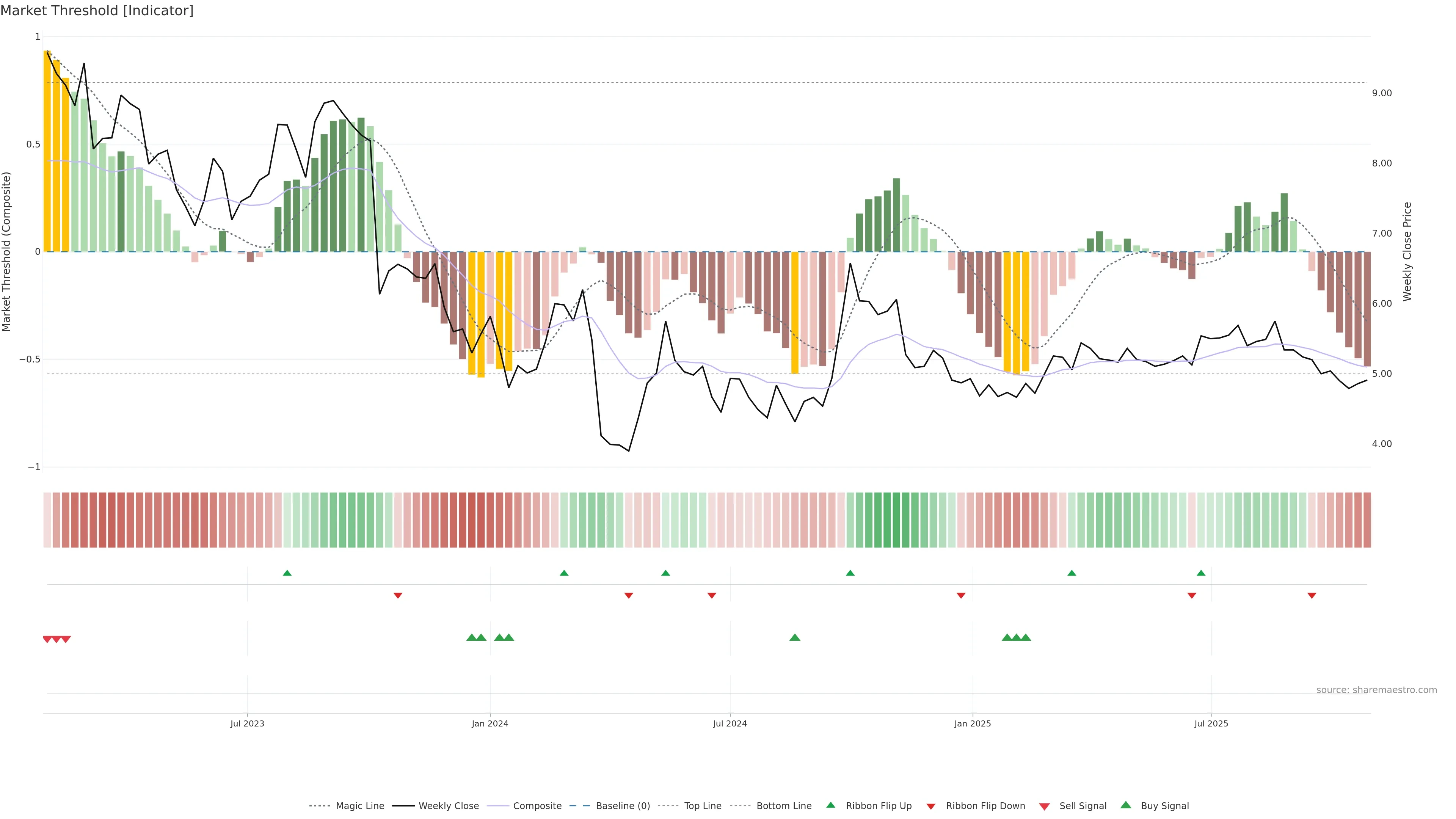1456x819 pixels.
Task: Click the sharemaestro.com source text
Action: coord(1376,690)
